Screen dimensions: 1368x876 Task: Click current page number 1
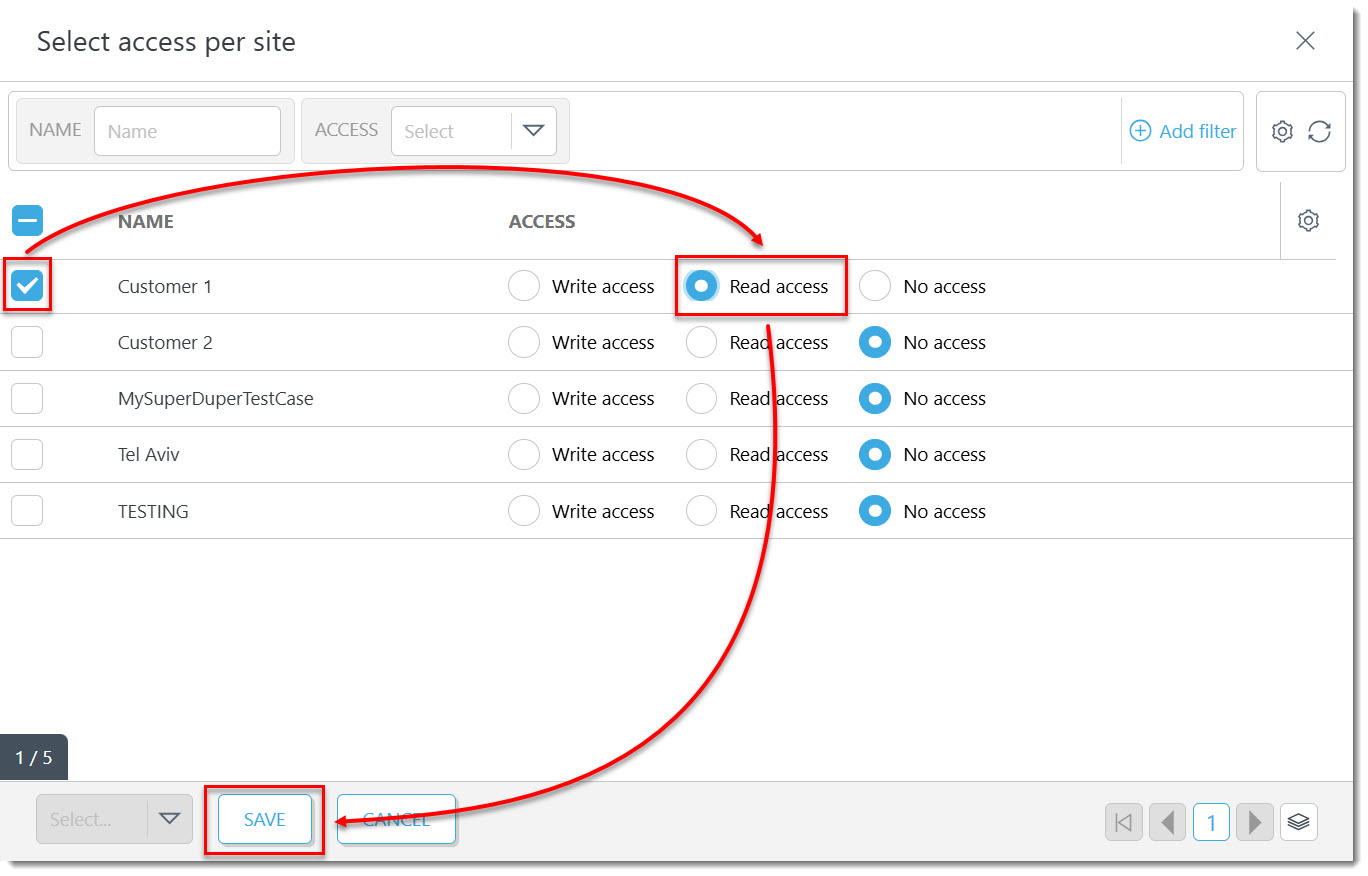pos(1211,822)
